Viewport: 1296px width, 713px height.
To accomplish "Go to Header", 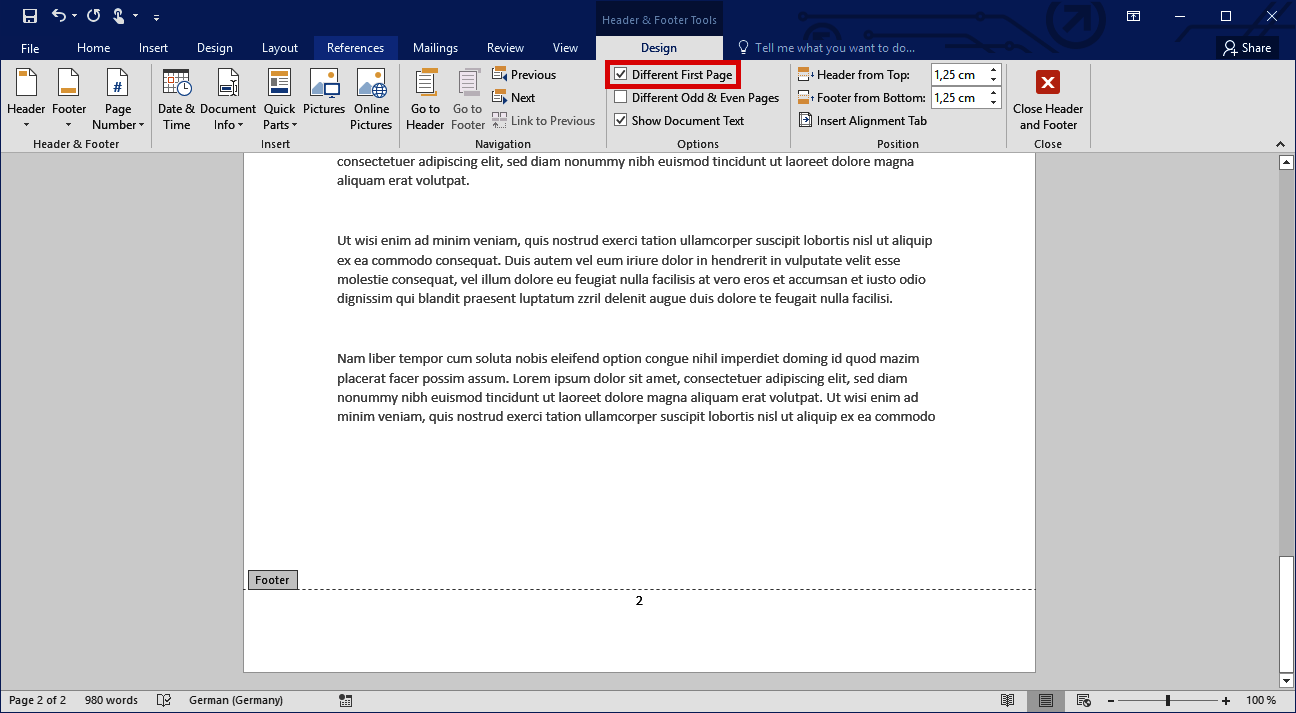I will [424, 98].
